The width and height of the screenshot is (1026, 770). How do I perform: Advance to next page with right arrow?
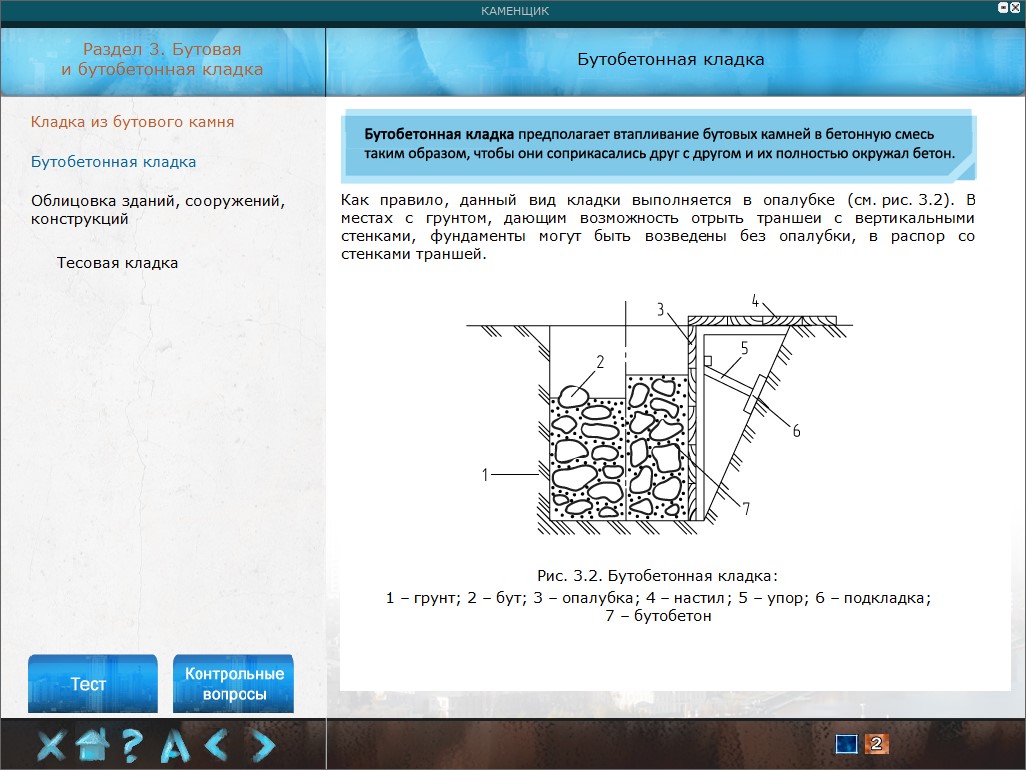coord(262,745)
